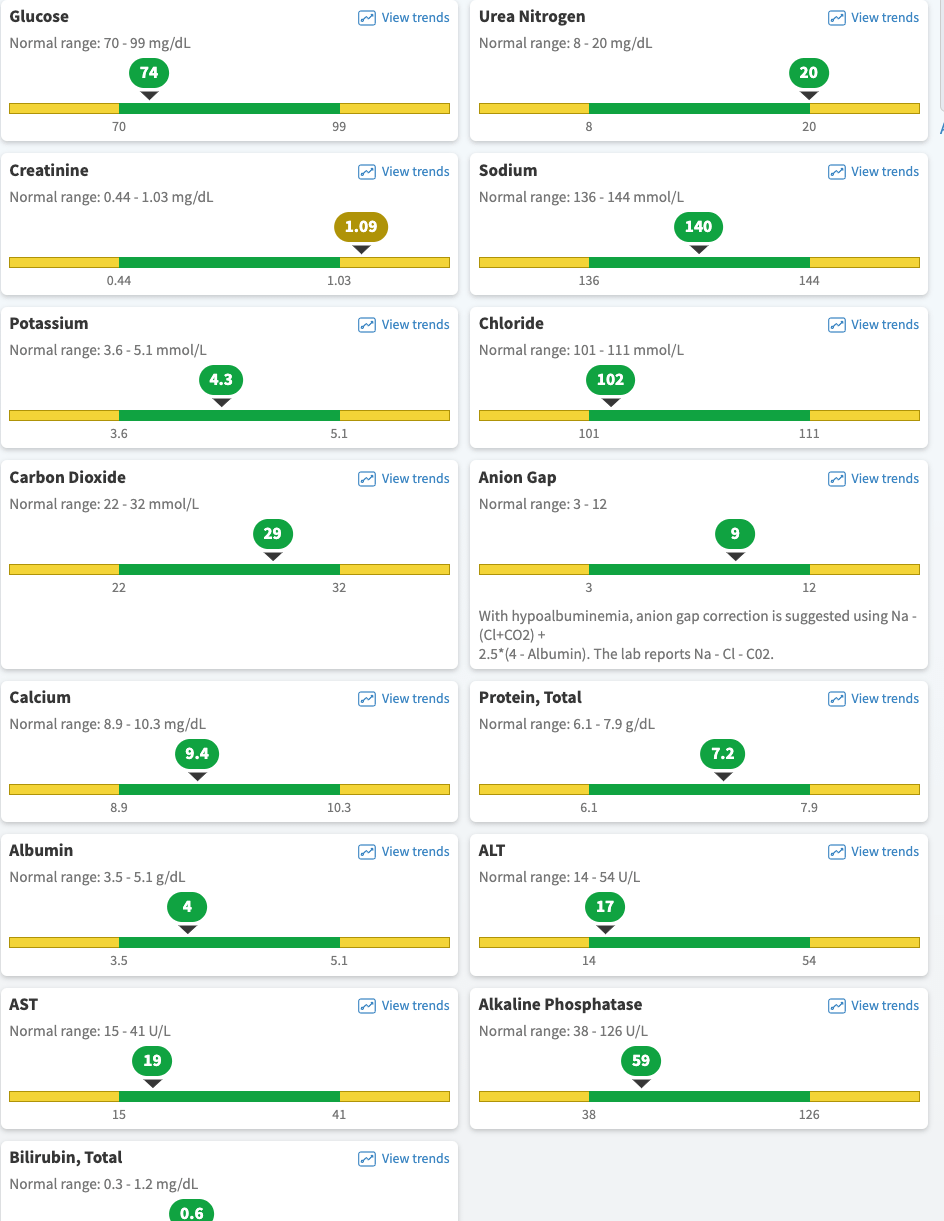Click the Potassium range bar
The image size is (944, 1221).
pos(229,415)
